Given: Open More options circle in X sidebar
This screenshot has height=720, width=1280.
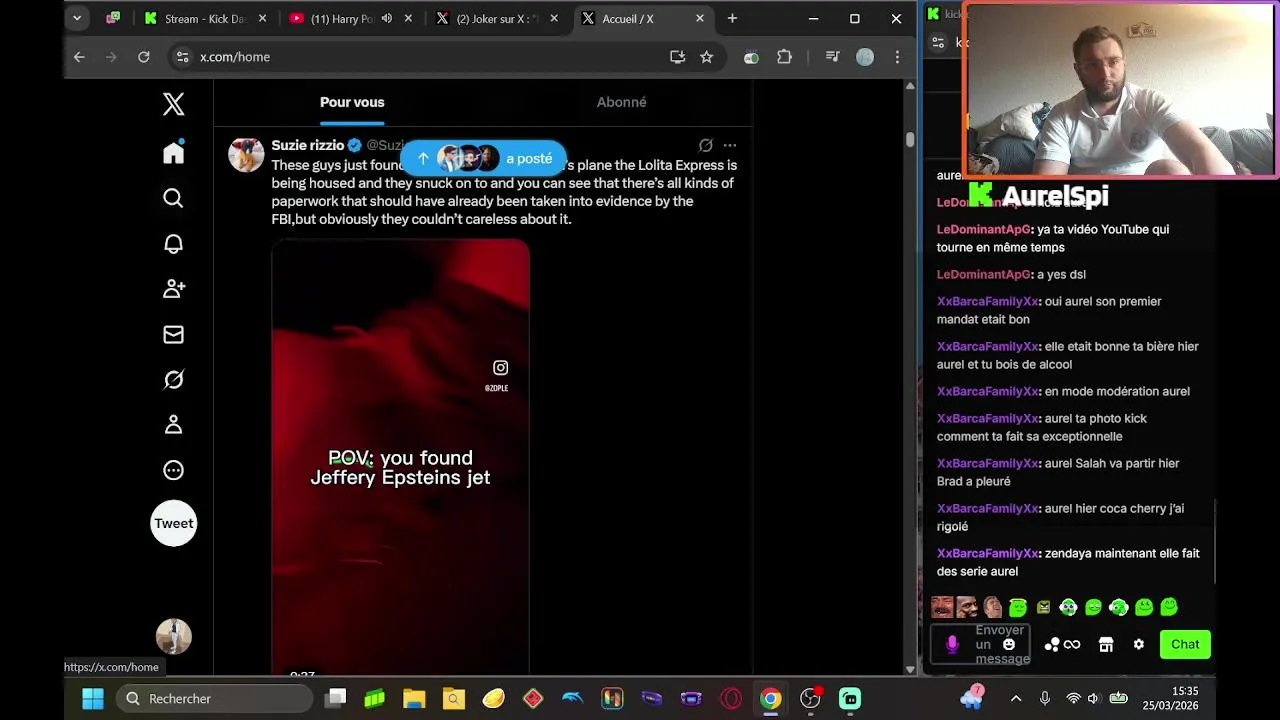Looking at the screenshot, I should pyautogui.click(x=173, y=470).
